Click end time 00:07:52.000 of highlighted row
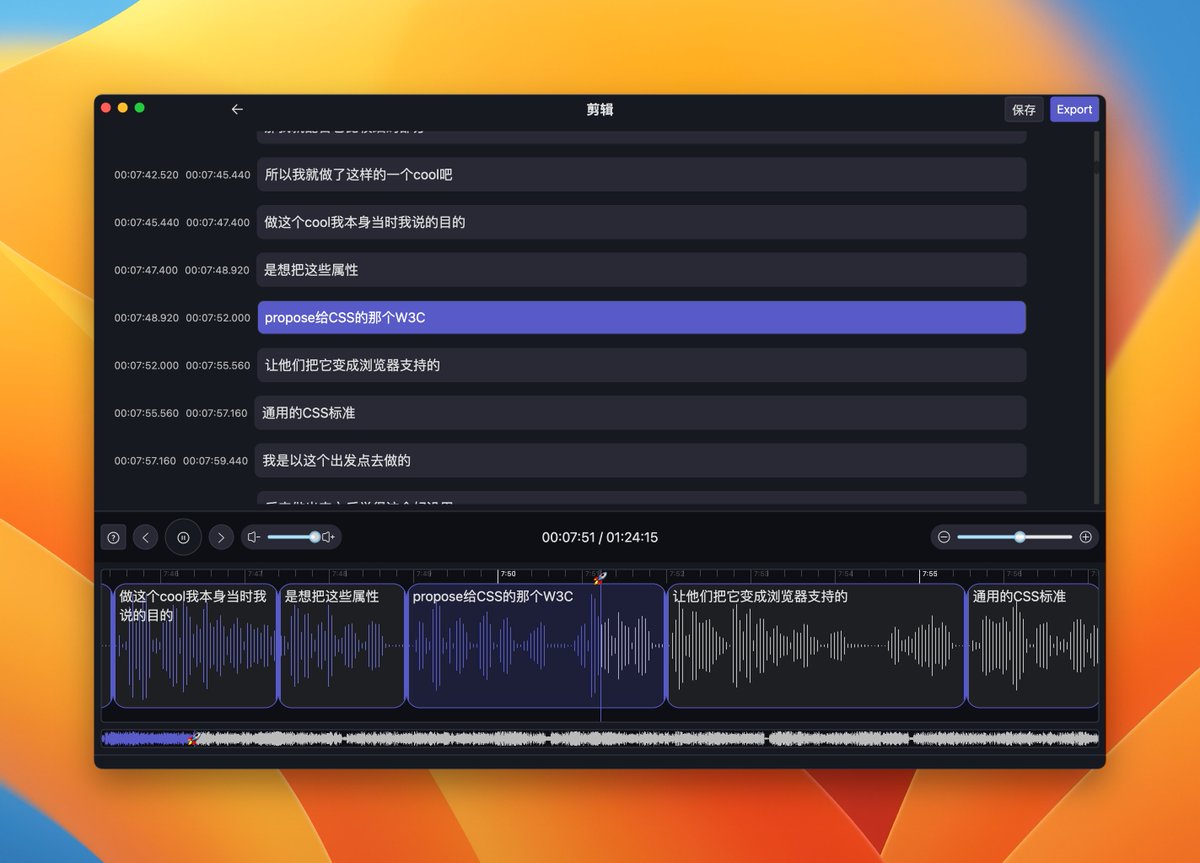Viewport: 1200px width, 863px height. tap(218, 318)
